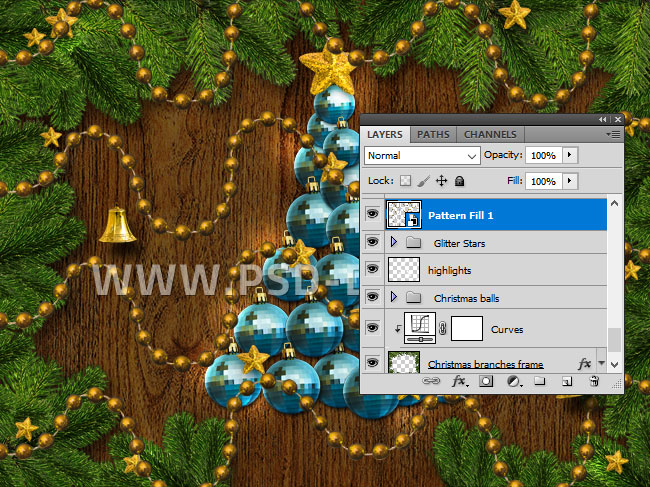Click the clipping arrow on Curves layer

(x=398, y=329)
